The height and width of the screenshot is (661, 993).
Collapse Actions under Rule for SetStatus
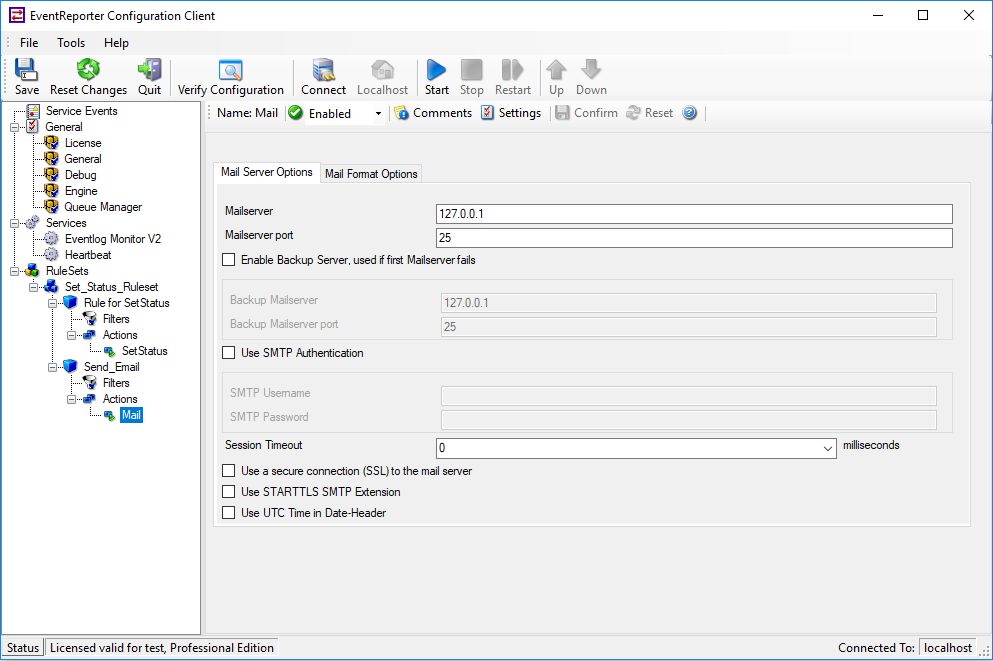point(72,335)
